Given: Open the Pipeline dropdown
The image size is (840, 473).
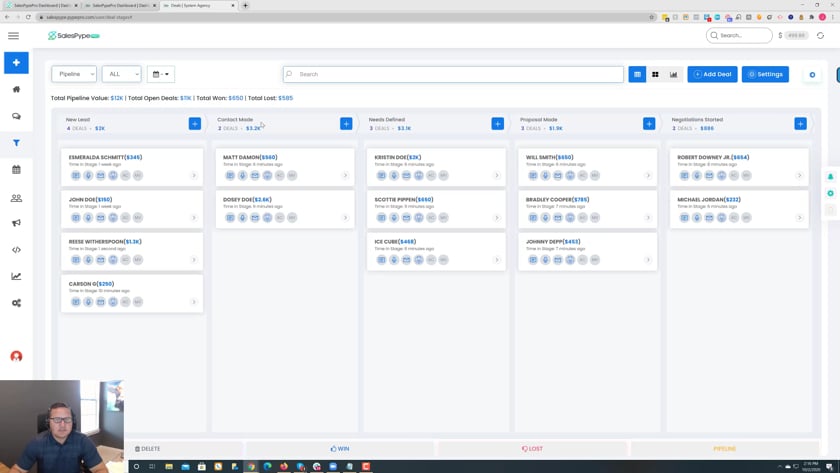Looking at the screenshot, I should pyautogui.click(x=74, y=74).
